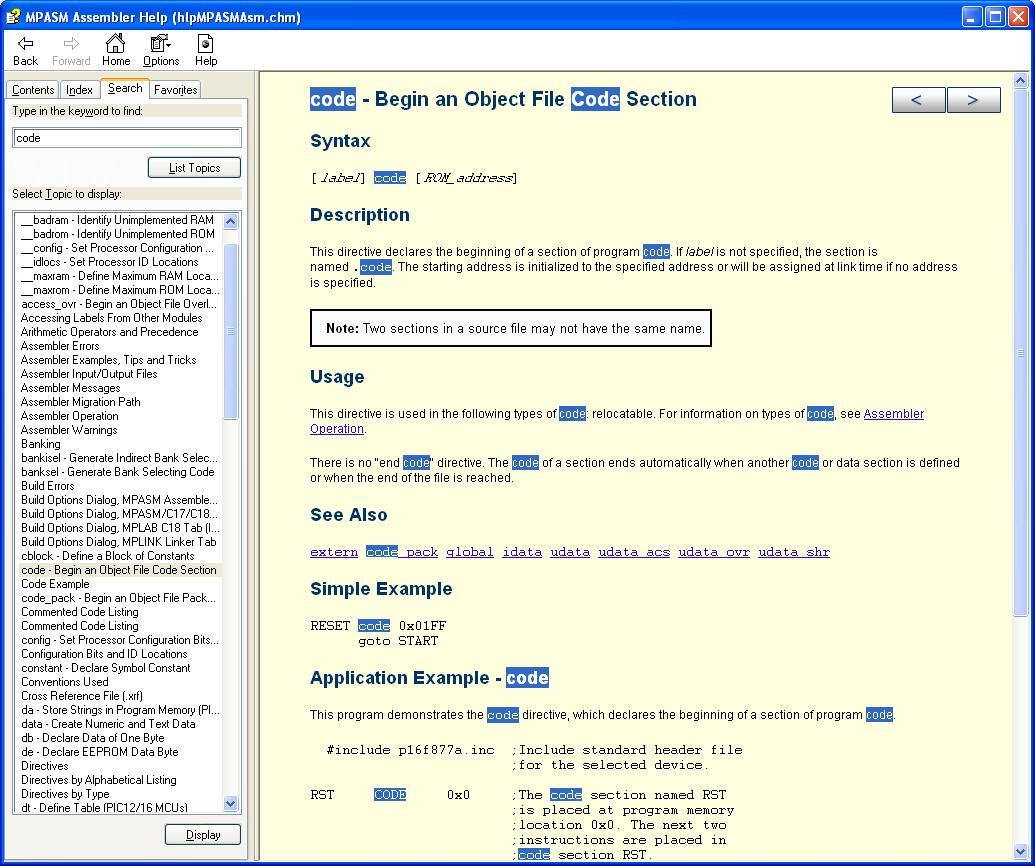Follow the code_pack See Also link
The width and height of the screenshot is (1035, 866).
[x=402, y=552]
